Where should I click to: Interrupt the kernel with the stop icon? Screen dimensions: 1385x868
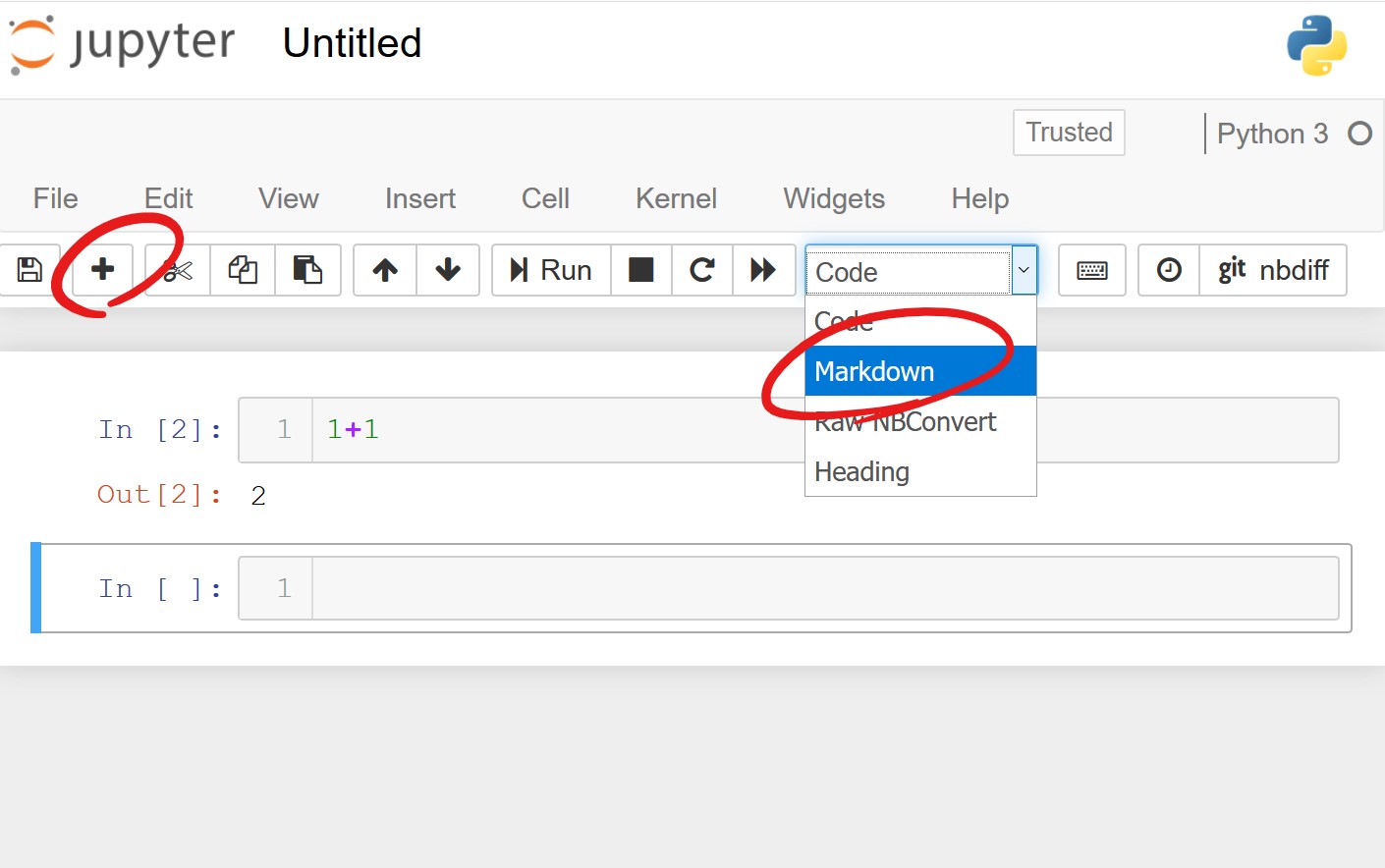[x=640, y=270]
